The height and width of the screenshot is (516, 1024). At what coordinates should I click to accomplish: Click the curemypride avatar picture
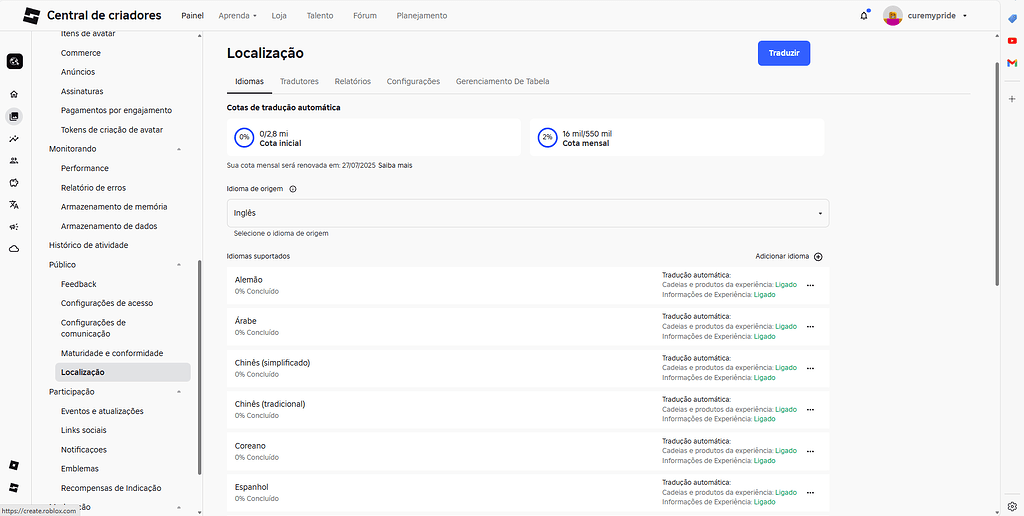click(893, 16)
